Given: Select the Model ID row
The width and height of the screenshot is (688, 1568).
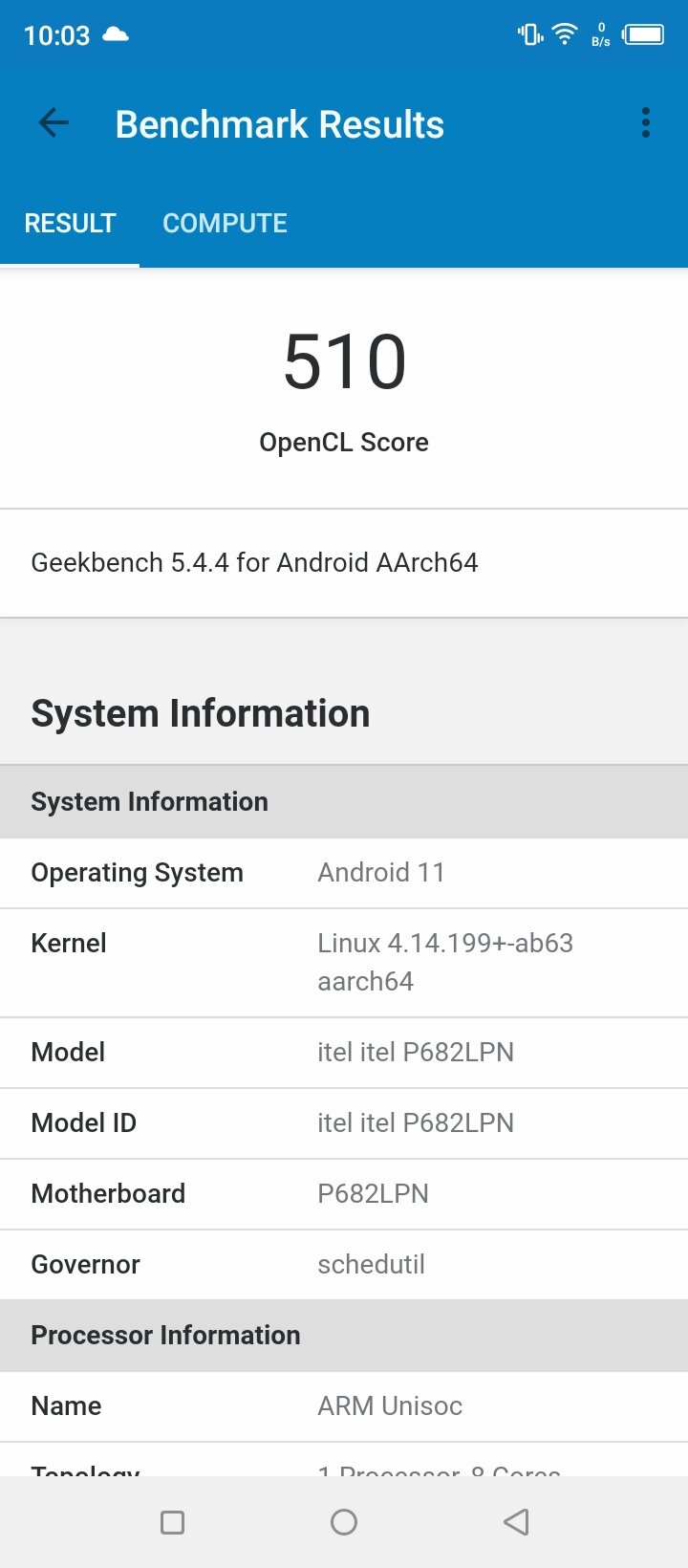Looking at the screenshot, I should click(344, 1123).
